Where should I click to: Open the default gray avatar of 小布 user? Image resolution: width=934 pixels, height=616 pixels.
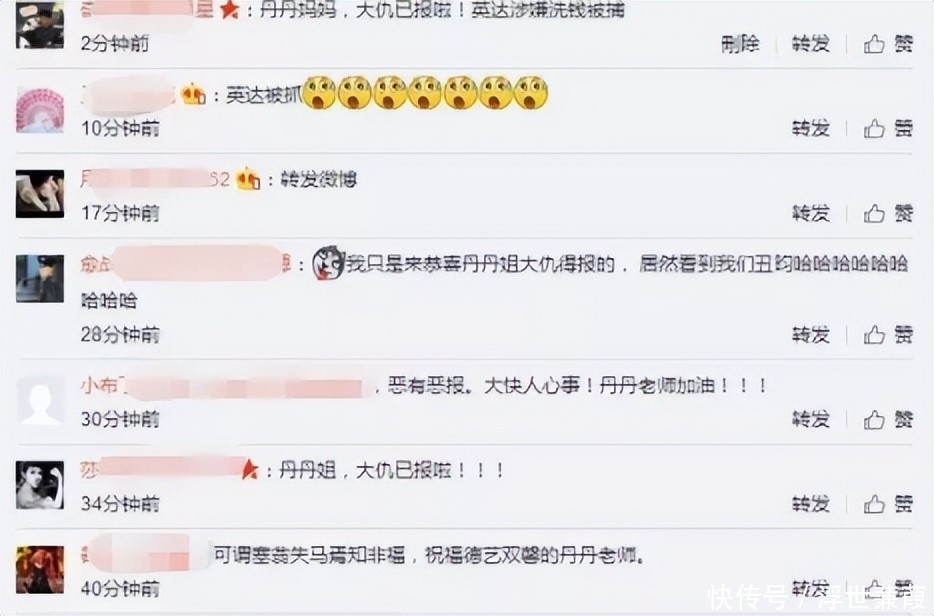click(39, 400)
